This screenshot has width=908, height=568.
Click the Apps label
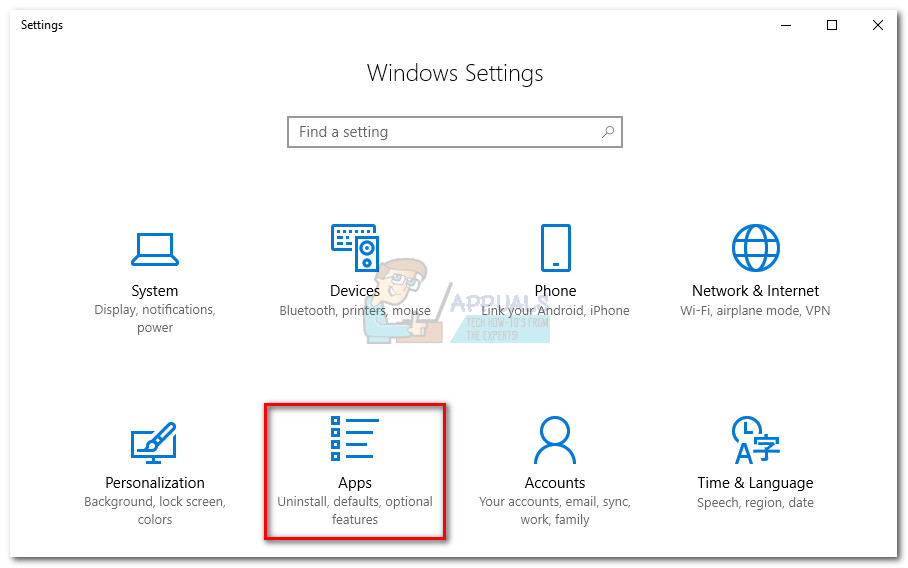[x=355, y=483]
